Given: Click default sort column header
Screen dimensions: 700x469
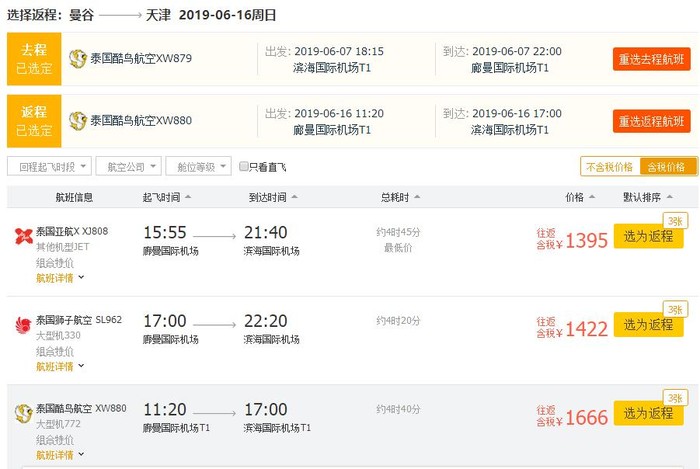Looking at the screenshot, I should (653, 197).
